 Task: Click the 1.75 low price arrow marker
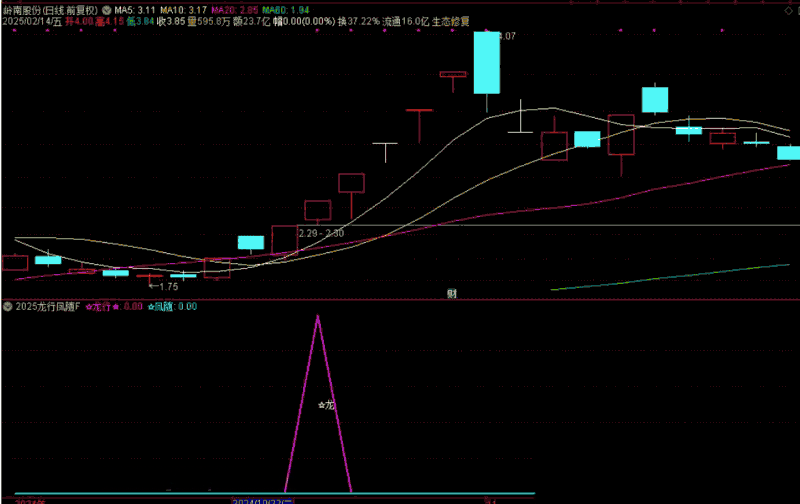click(x=163, y=286)
